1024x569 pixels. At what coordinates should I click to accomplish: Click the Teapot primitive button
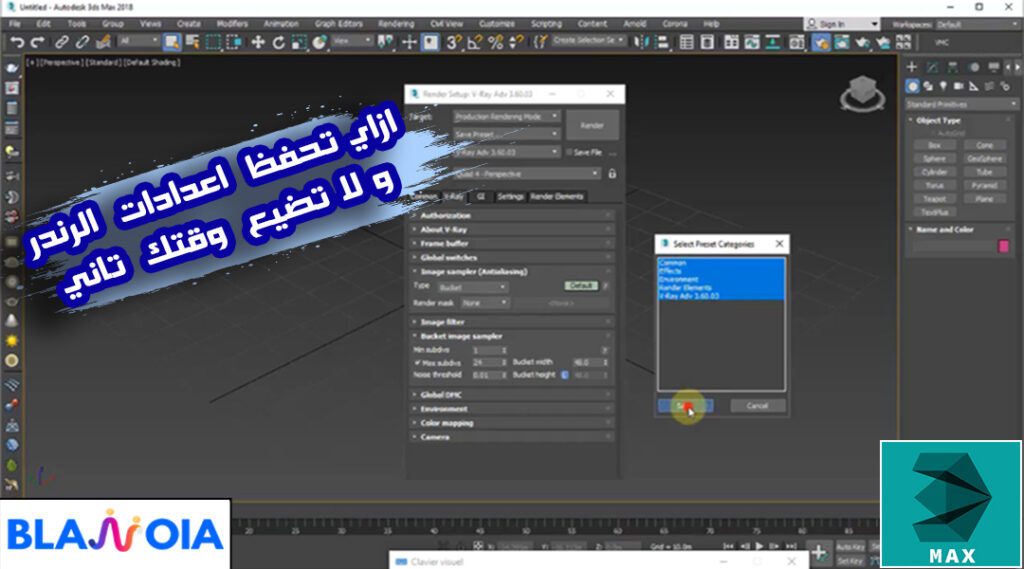[934, 199]
